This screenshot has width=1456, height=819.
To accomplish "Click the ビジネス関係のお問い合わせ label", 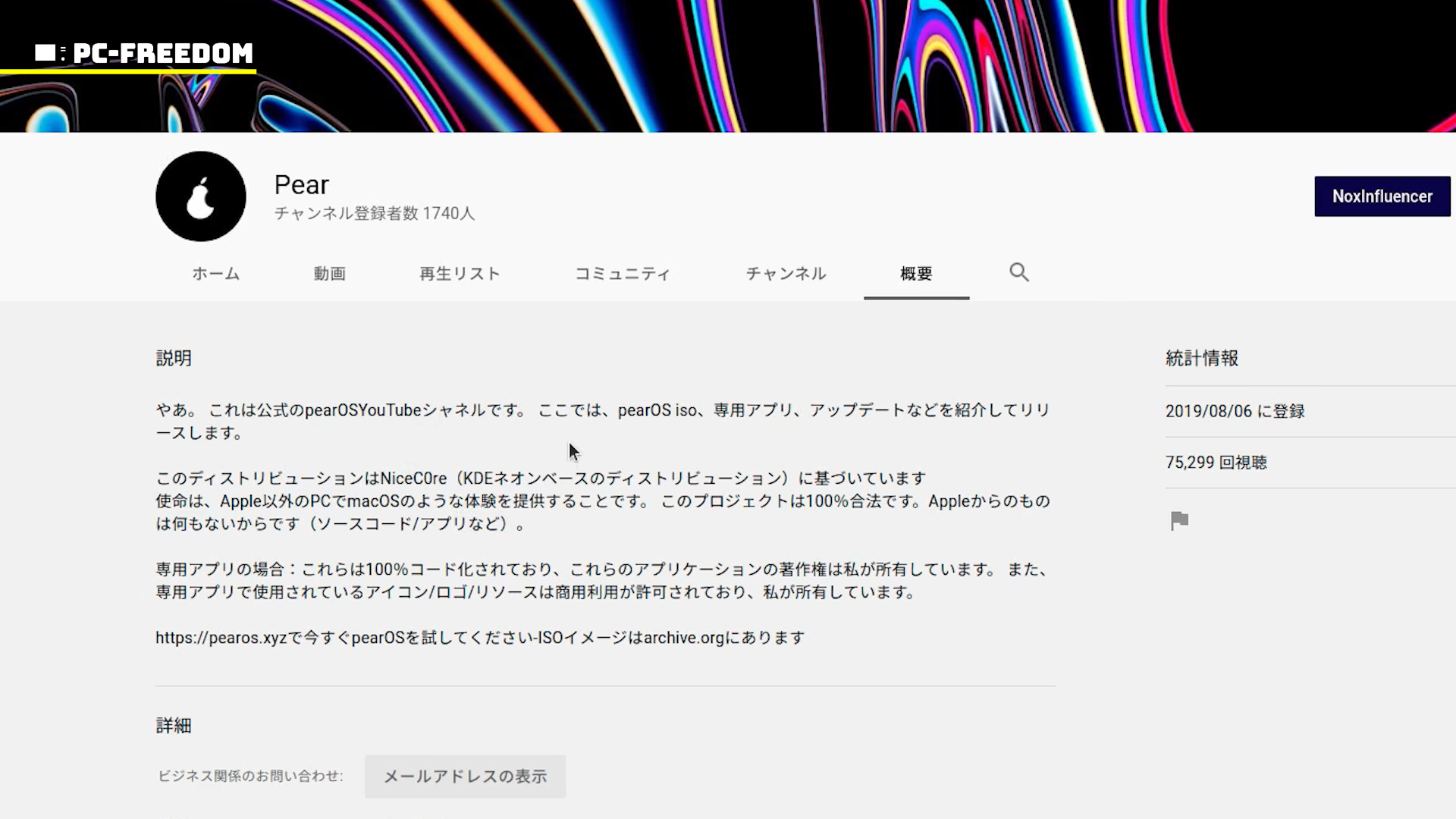I will [250, 777].
